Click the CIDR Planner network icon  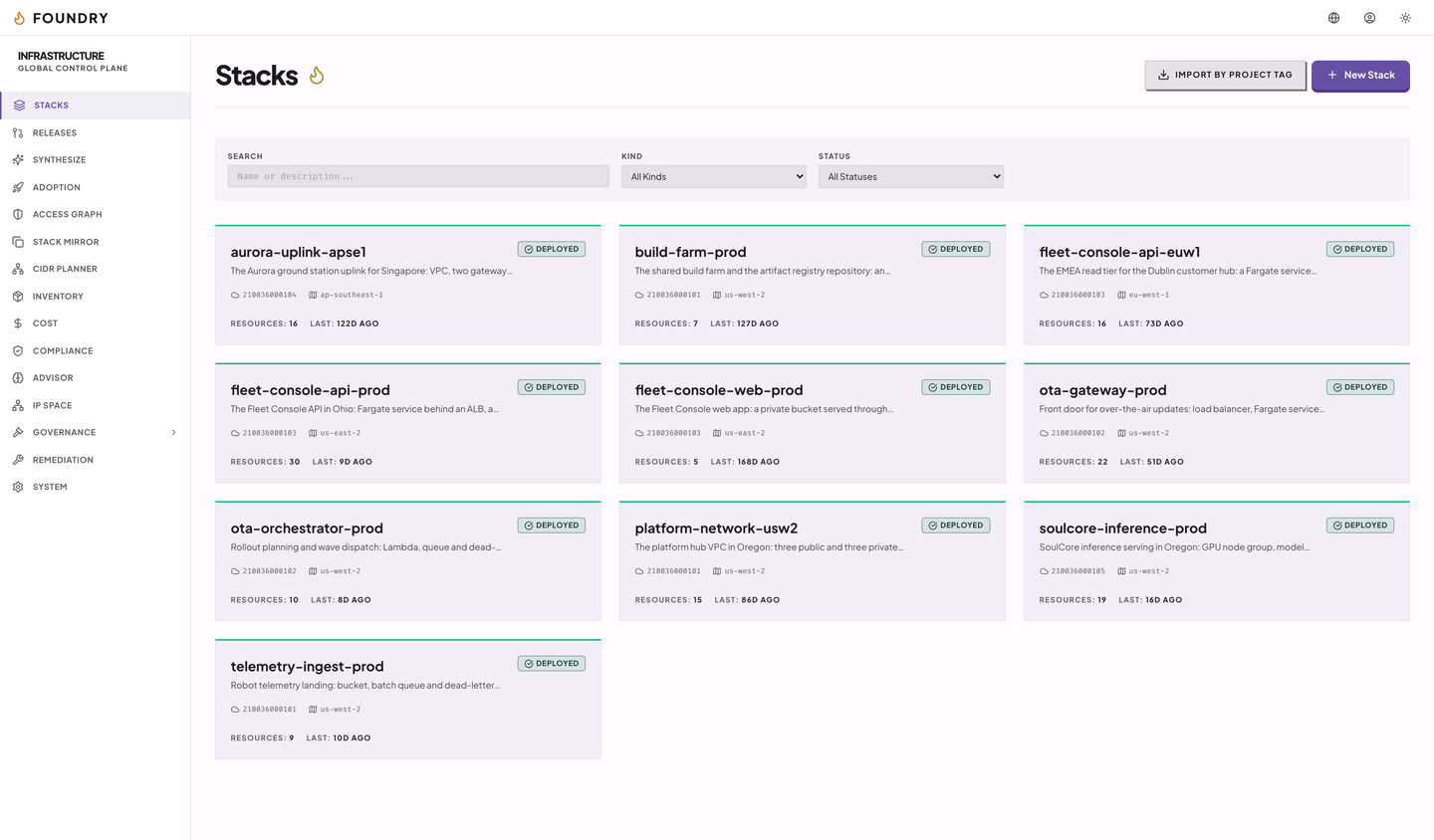click(18, 269)
